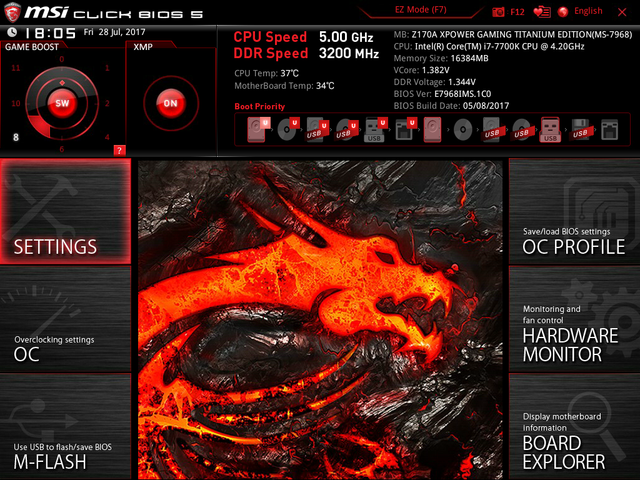Click the VCore 1.382V reading
Viewport: 640px width, 480px height.
tap(422, 70)
